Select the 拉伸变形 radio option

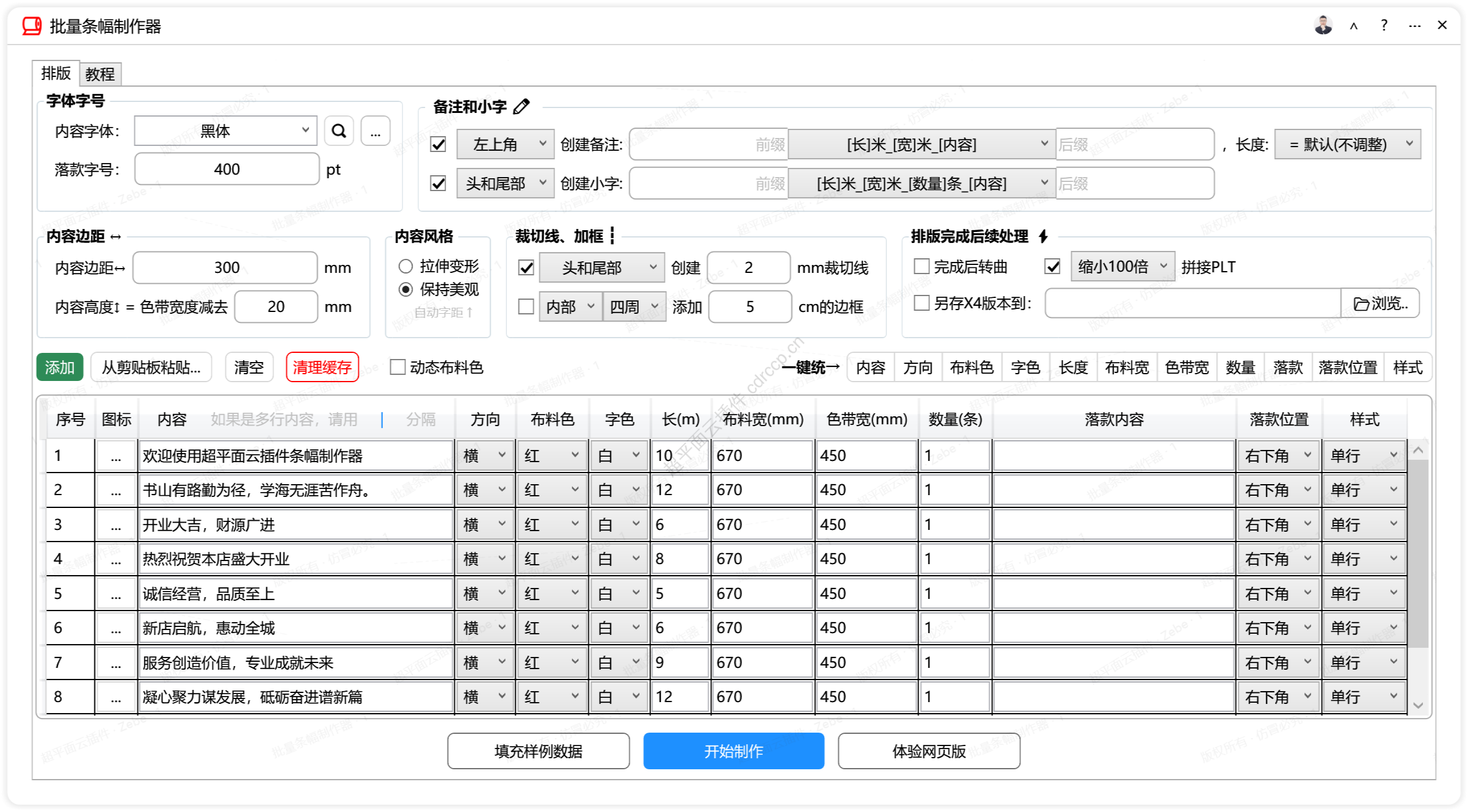(405, 267)
